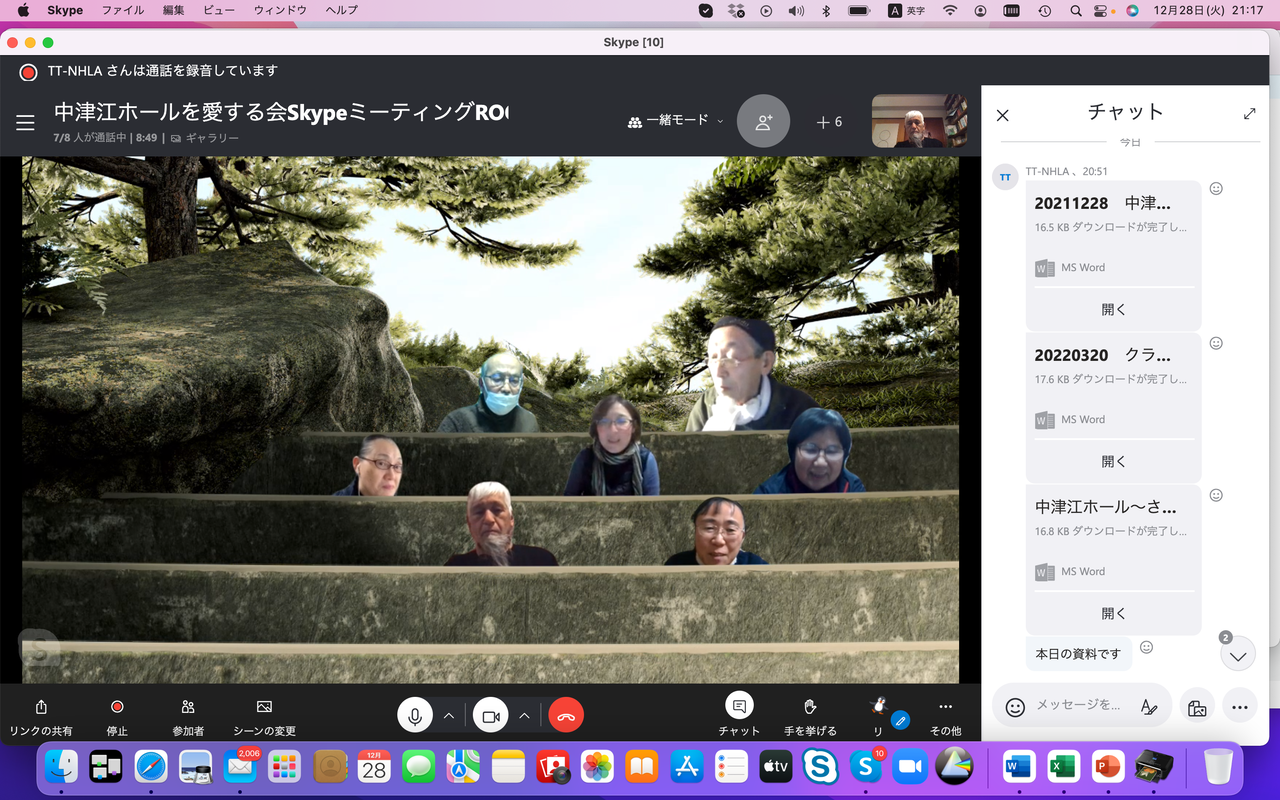Open the 20211228 Word file

(x=1113, y=310)
